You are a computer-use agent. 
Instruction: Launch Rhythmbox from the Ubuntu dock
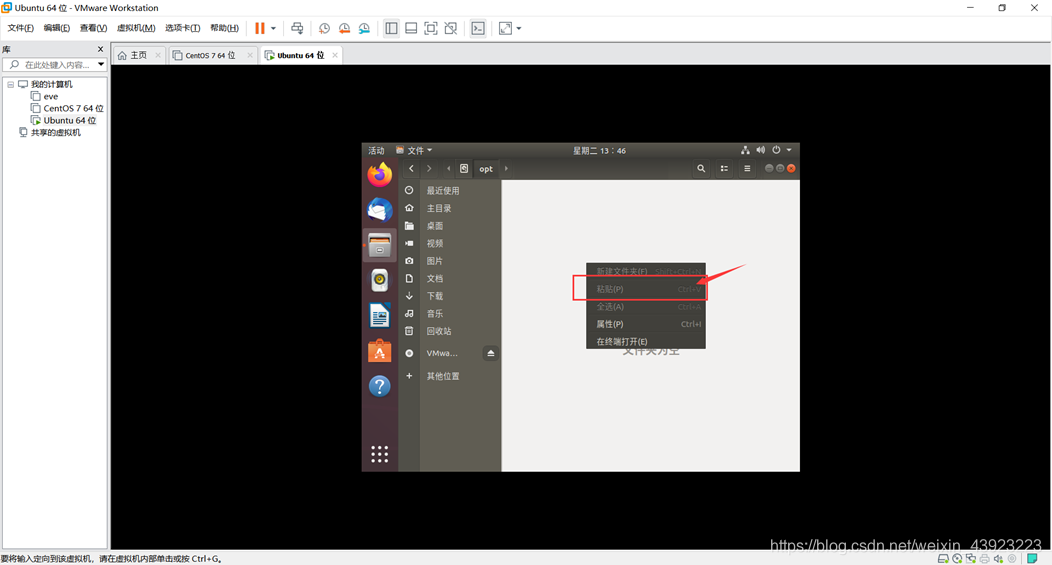pyautogui.click(x=380, y=280)
